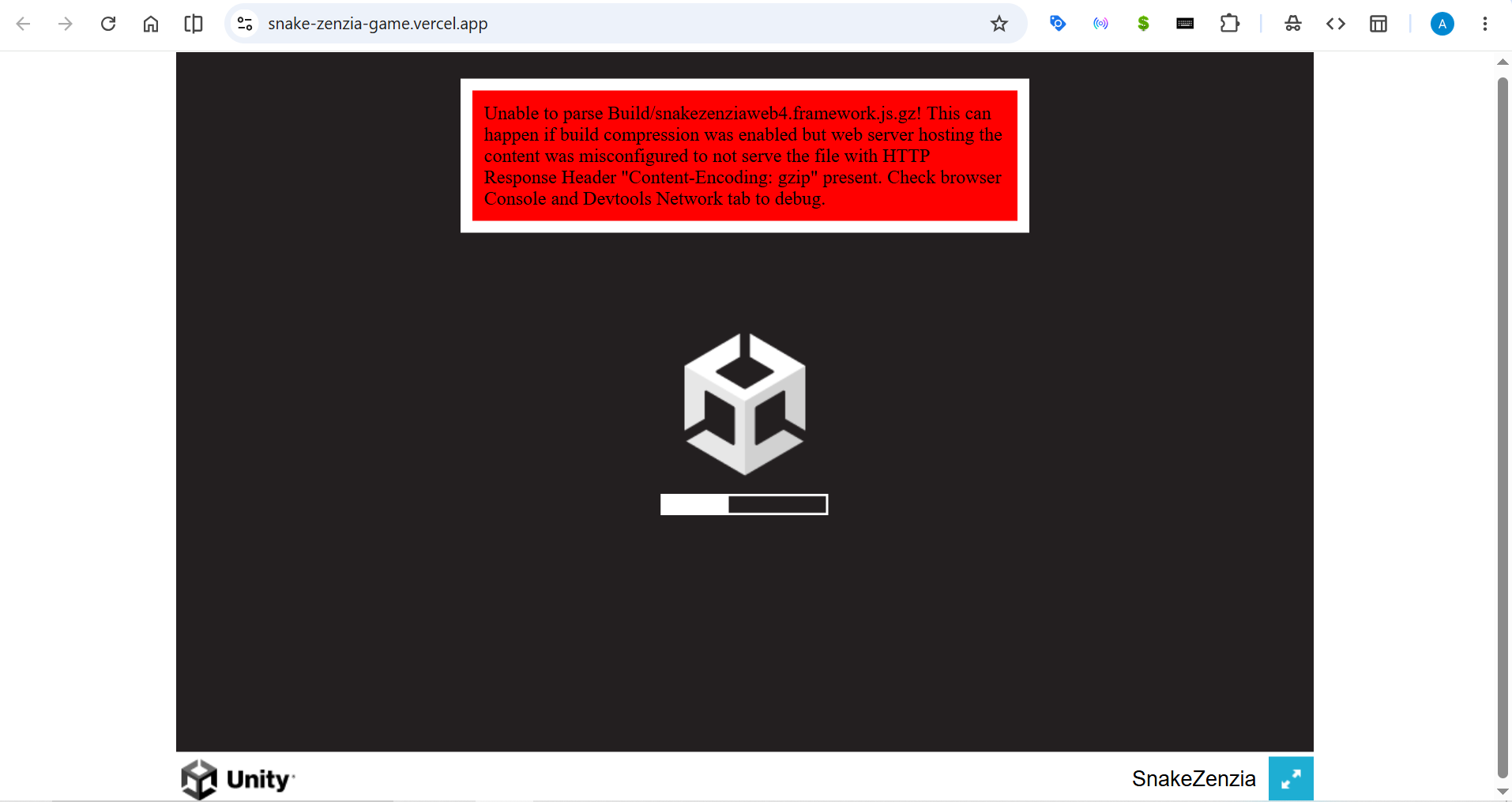View site information icon in address bar
Viewport: 1512px width, 802px height.
(245, 24)
